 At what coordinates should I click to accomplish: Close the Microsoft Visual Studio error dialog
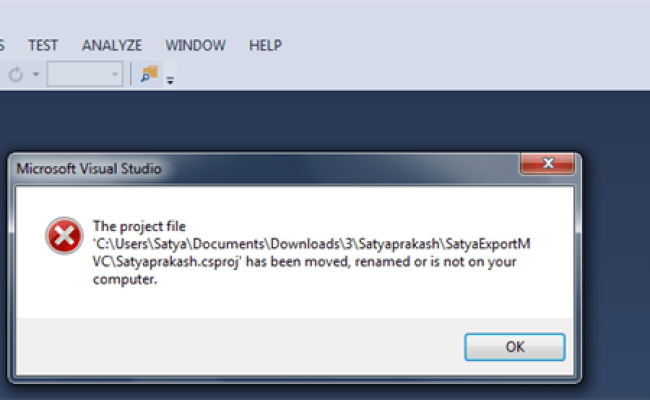[547, 164]
